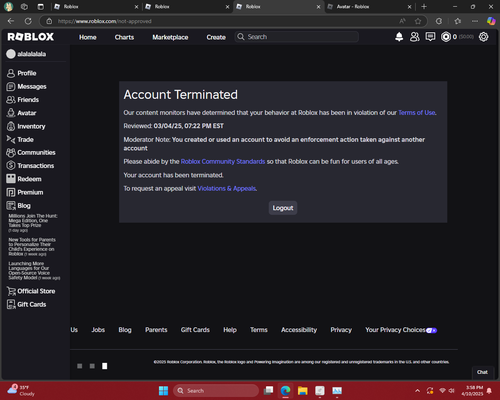
Task: Open Premium in the sidebar
Action: tap(25, 192)
